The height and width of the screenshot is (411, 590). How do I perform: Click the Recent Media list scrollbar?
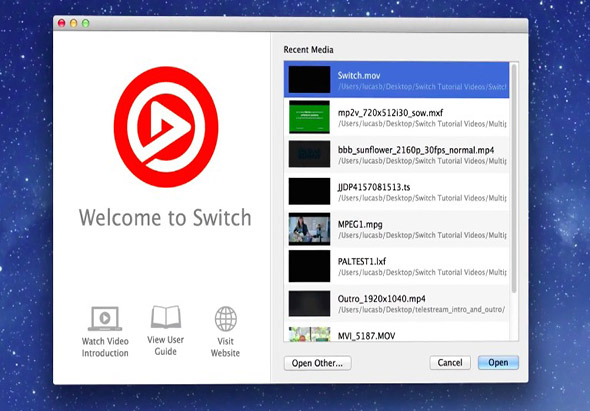[x=514, y=179]
